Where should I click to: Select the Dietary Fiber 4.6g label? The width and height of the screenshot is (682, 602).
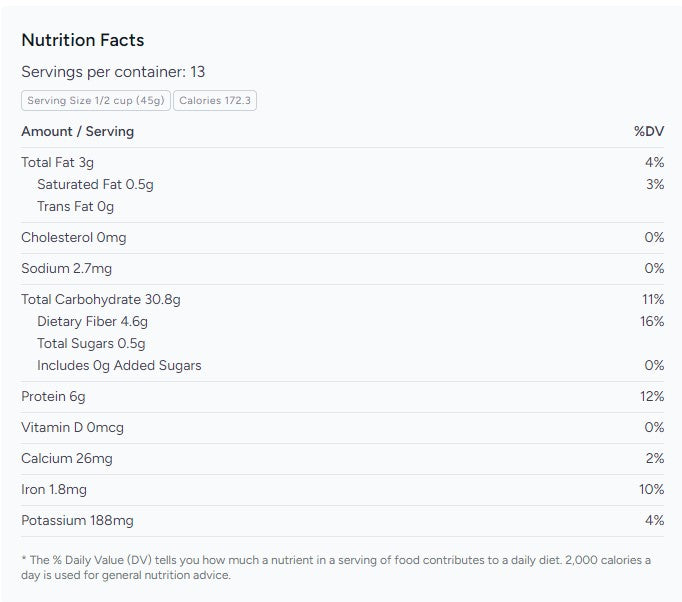click(92, 321)
